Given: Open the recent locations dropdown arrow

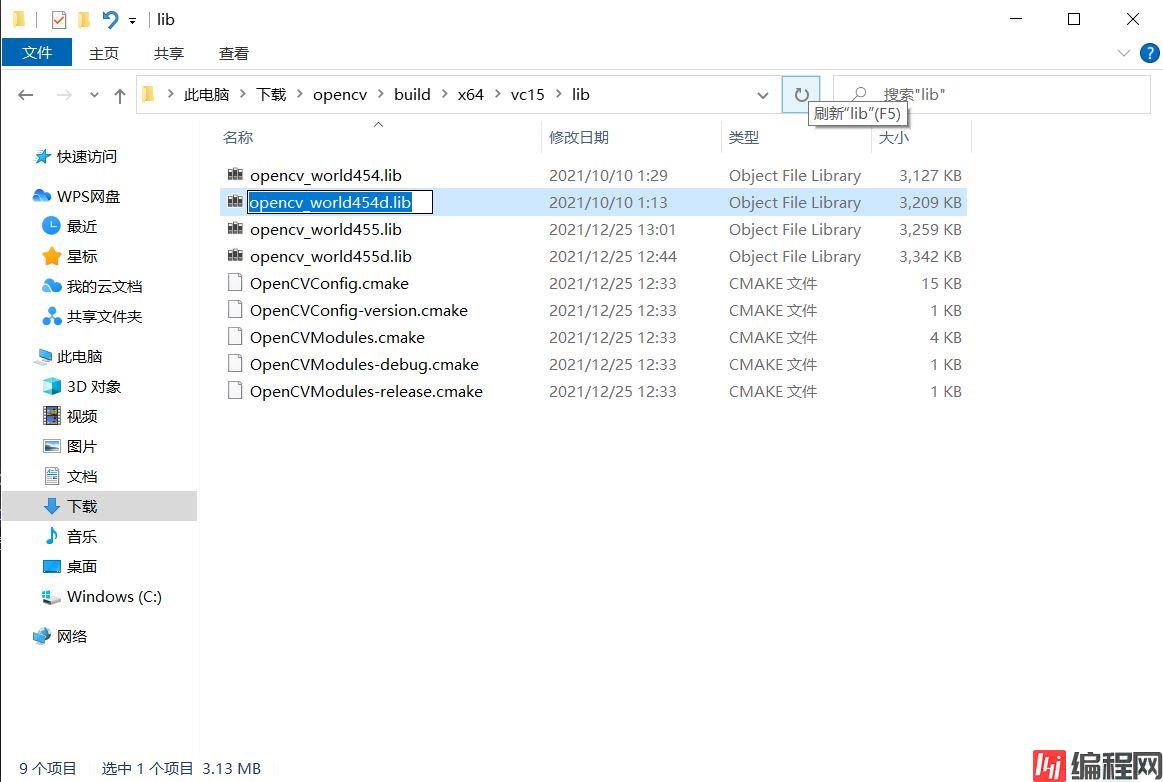Looking at the screenshot, I should (95, 95).
